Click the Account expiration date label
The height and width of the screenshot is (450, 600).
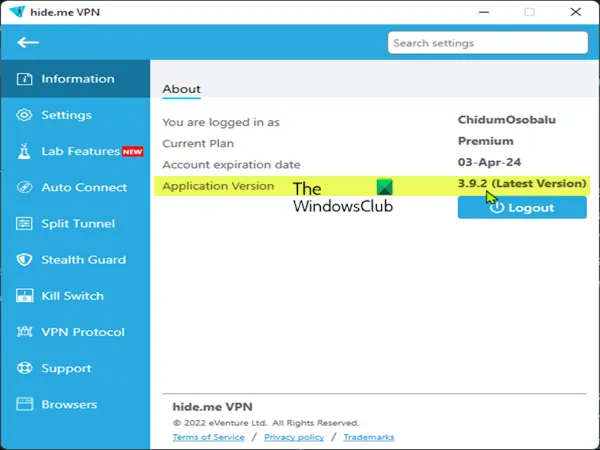tap(231, 165)
